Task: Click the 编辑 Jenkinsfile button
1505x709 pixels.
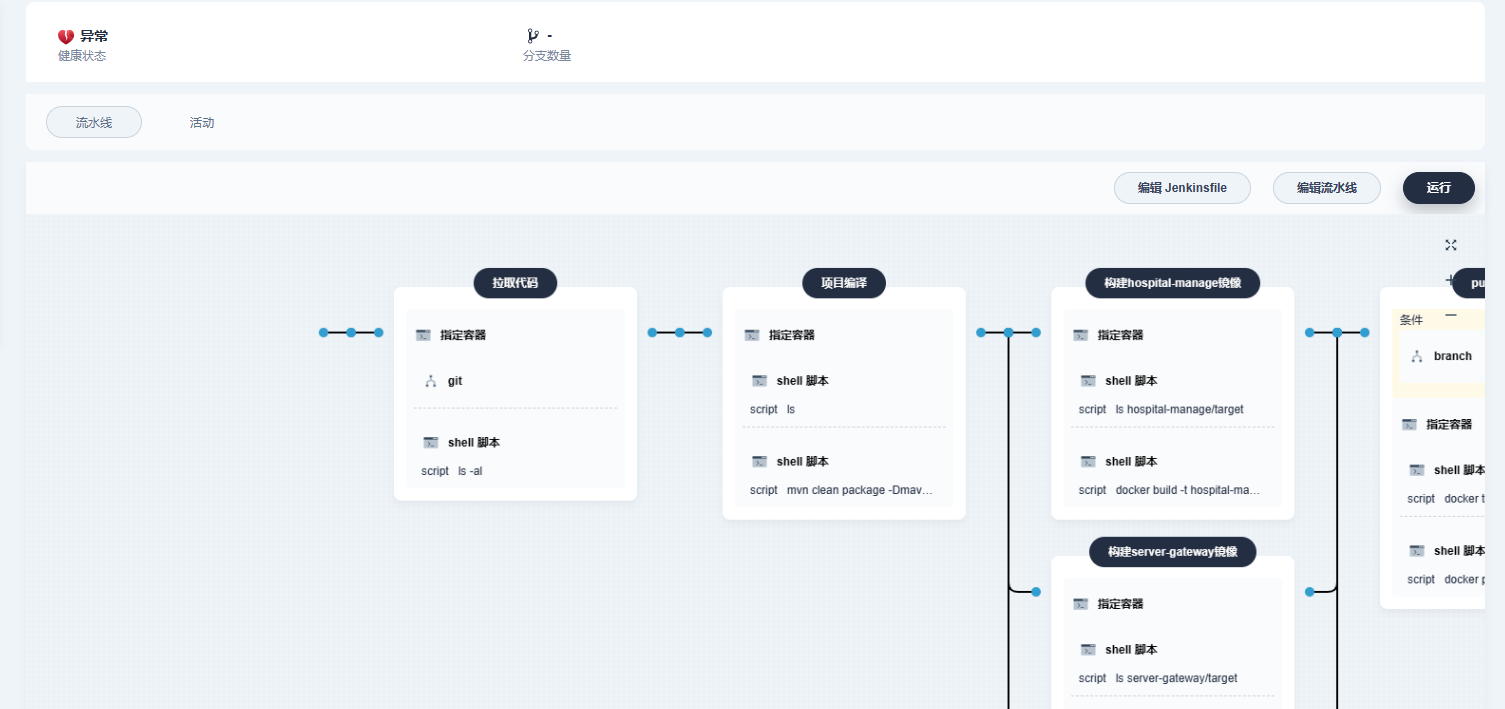Action: click(1182, 188)
